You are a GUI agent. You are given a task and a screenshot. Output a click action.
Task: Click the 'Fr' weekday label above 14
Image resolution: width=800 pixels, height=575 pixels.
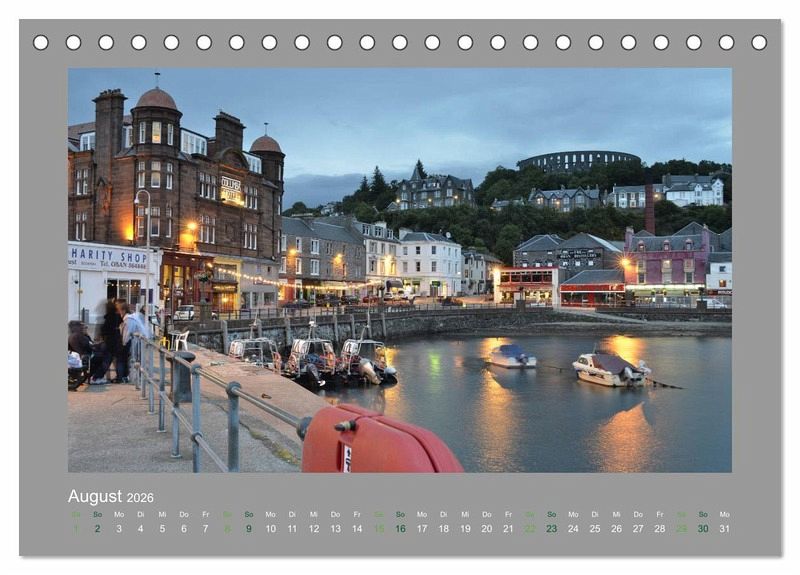(x=357, y=514)
